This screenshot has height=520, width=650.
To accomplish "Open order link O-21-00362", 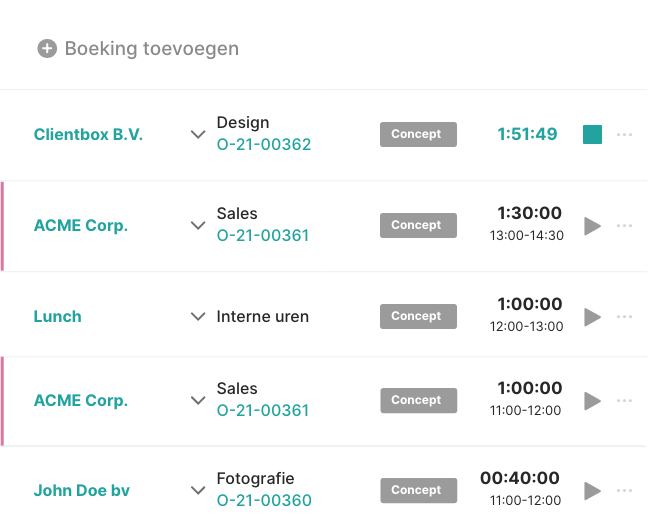I will coord(264,145).
